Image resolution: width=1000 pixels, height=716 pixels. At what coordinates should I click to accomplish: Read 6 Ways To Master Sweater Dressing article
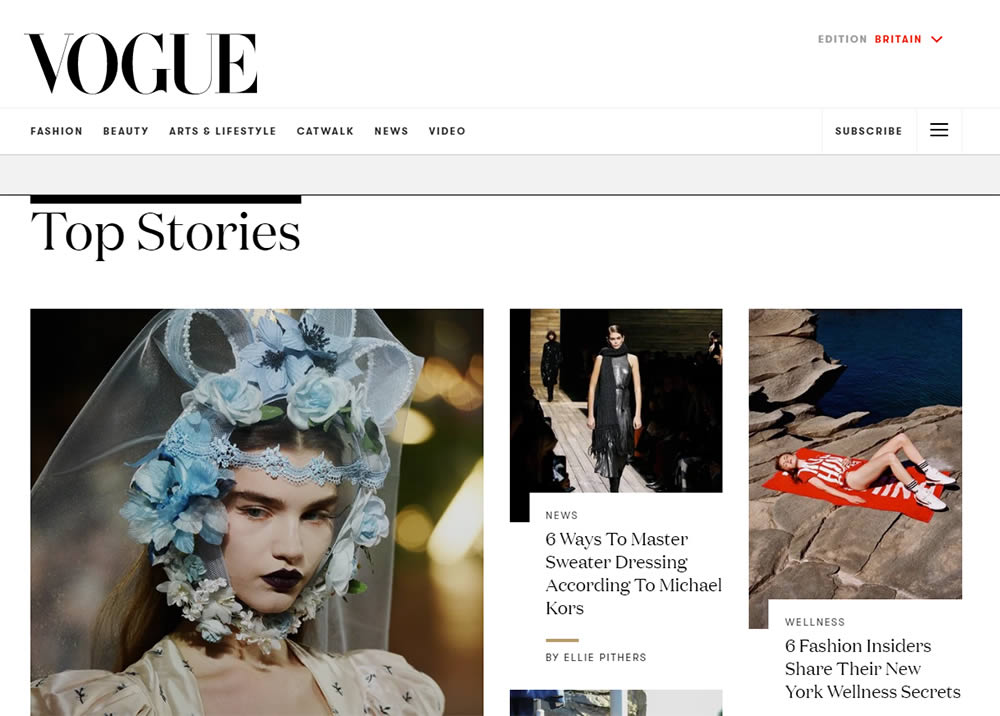[633, 573]
